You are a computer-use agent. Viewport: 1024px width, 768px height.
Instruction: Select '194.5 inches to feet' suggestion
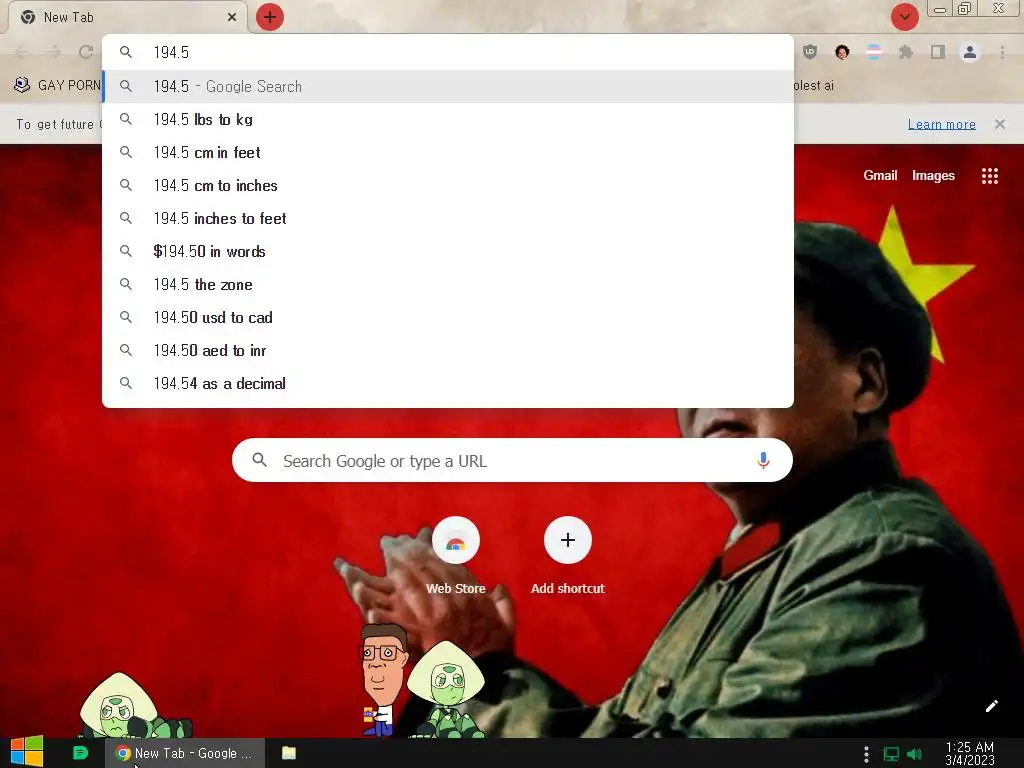448,218
